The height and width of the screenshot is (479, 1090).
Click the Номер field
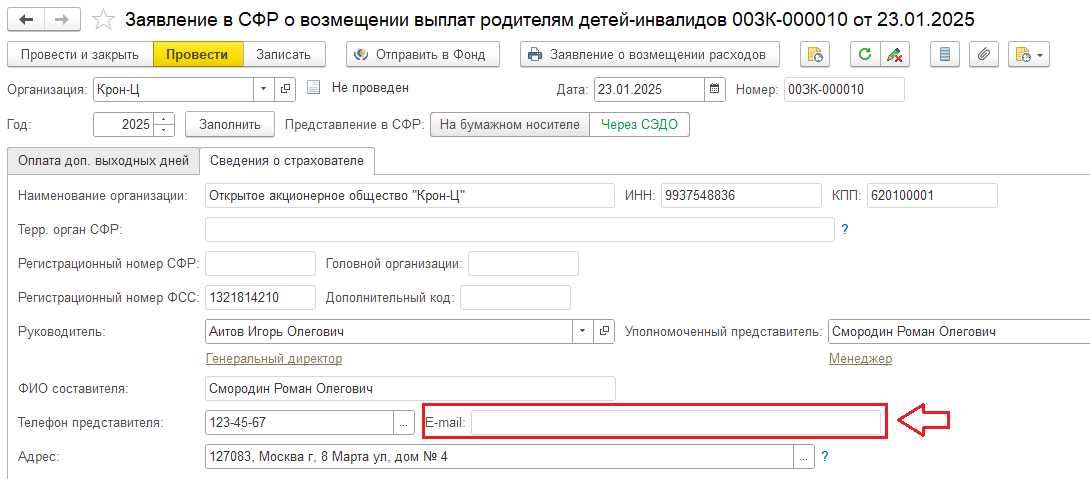point(845,90)
